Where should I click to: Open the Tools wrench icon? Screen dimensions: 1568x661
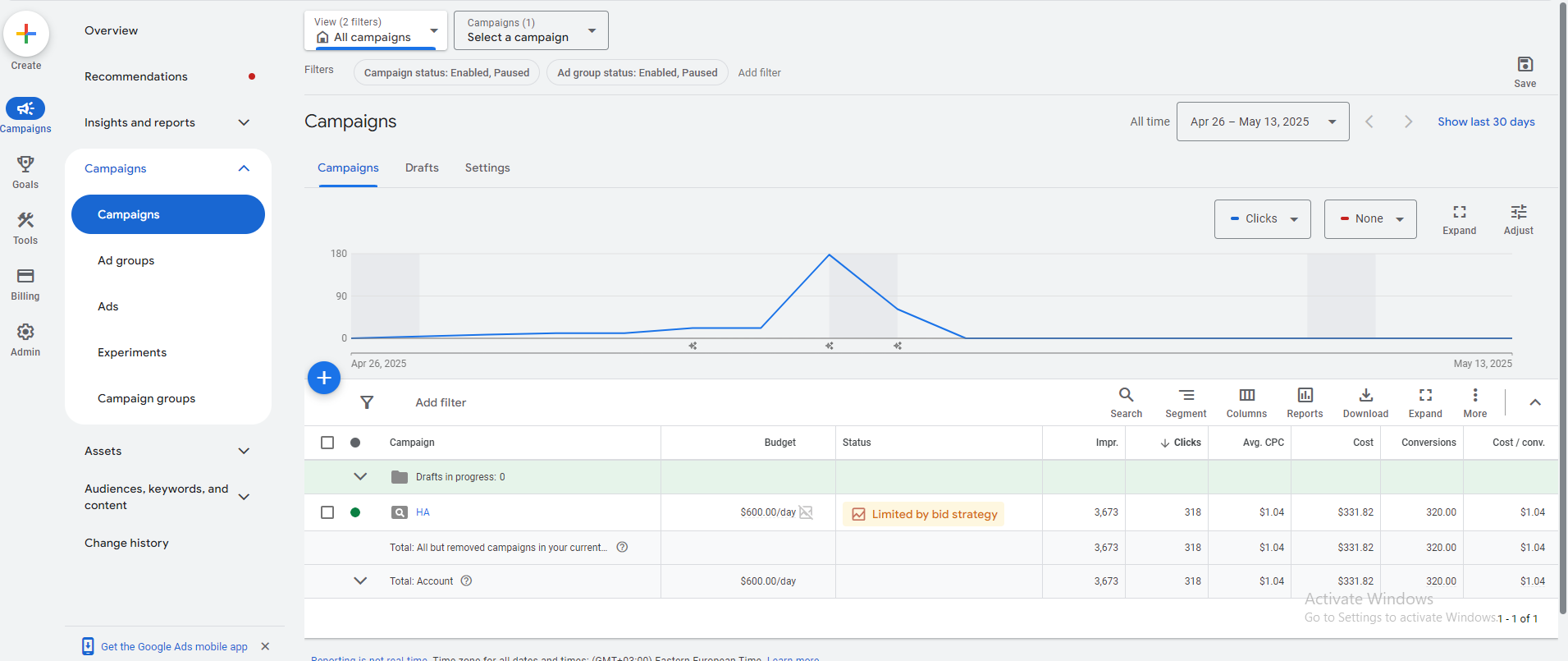click(x=25, y=219)
